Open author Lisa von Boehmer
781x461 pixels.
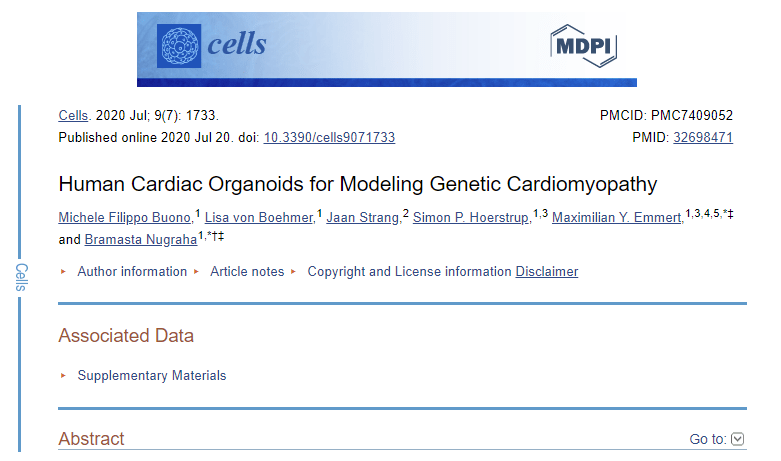pyautogui.click(x=260, y=218)
